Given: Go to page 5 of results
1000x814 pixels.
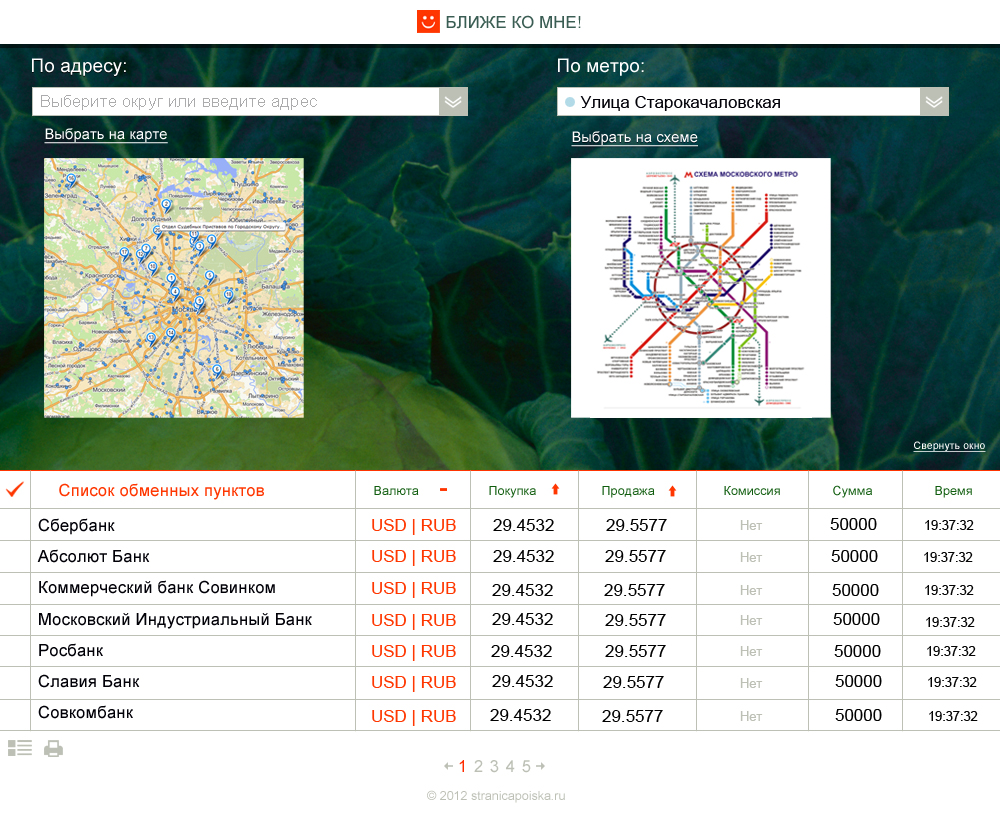Looking at the screenshot, I should 526,767.
